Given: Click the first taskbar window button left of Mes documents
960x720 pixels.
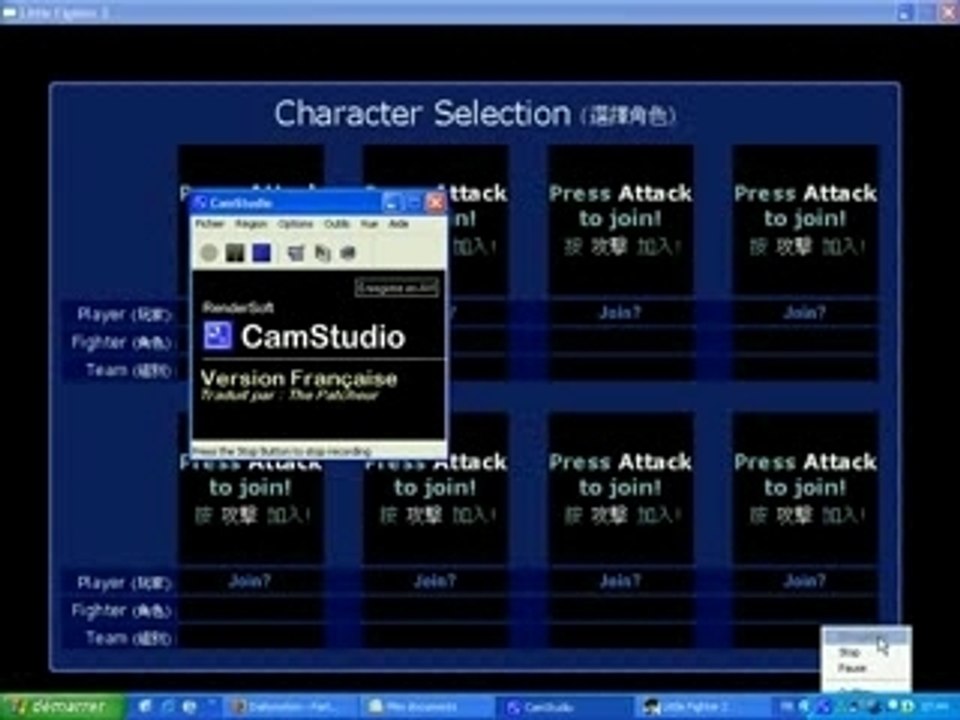Looking at the screenshot, I should click(x=292, y=707).
